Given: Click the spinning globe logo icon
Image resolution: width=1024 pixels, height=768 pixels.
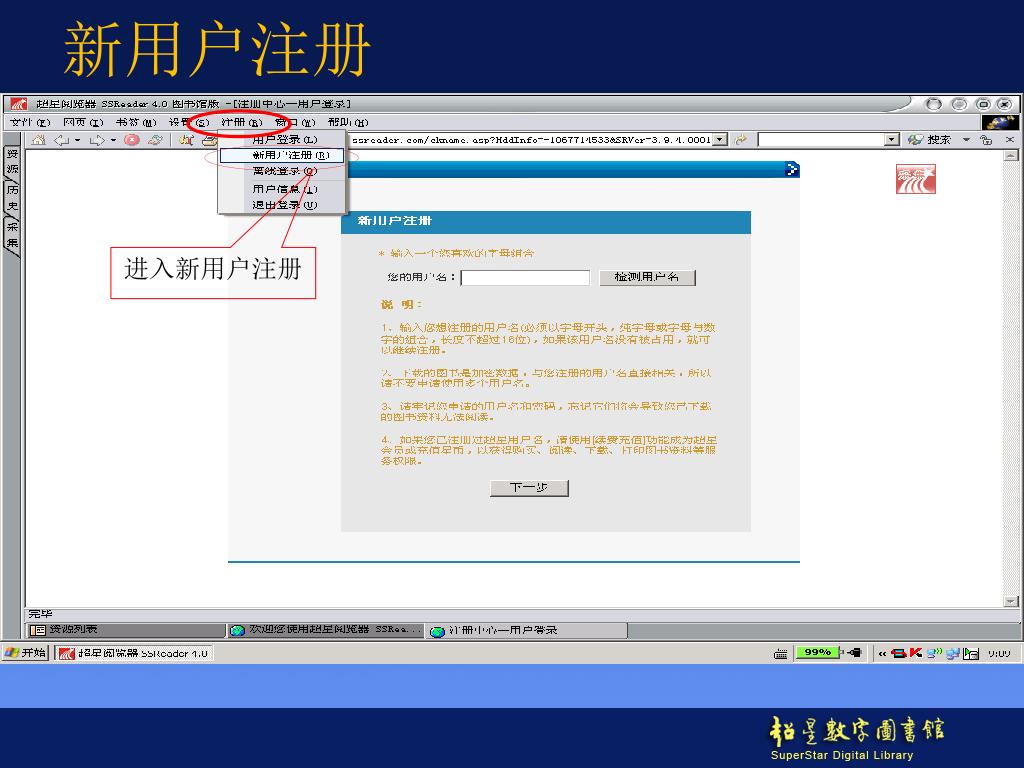Looking at the screenshot, I should [x=1000, y=122].
